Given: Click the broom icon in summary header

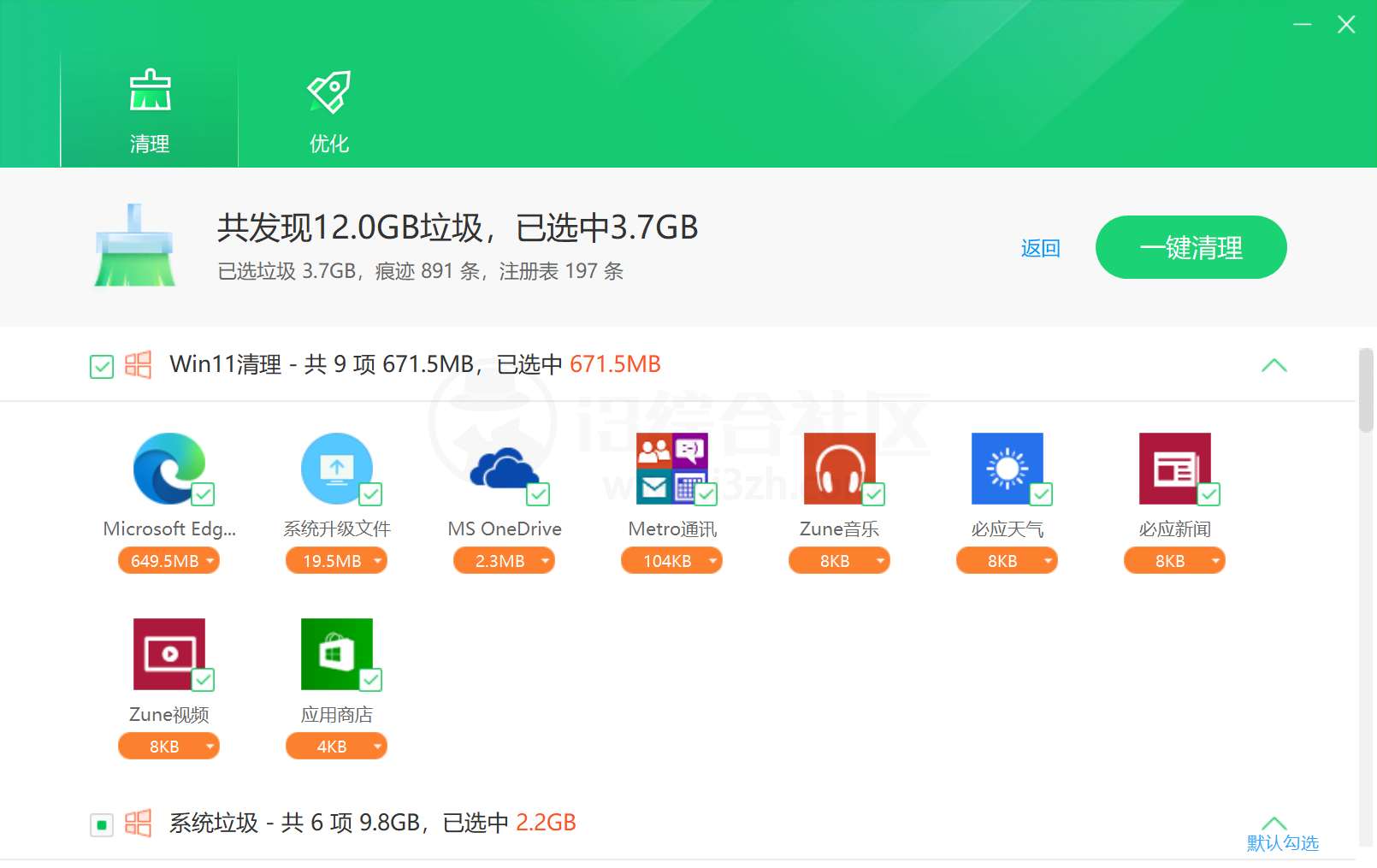Looking at the screenshot, I should tap(134, 245).
